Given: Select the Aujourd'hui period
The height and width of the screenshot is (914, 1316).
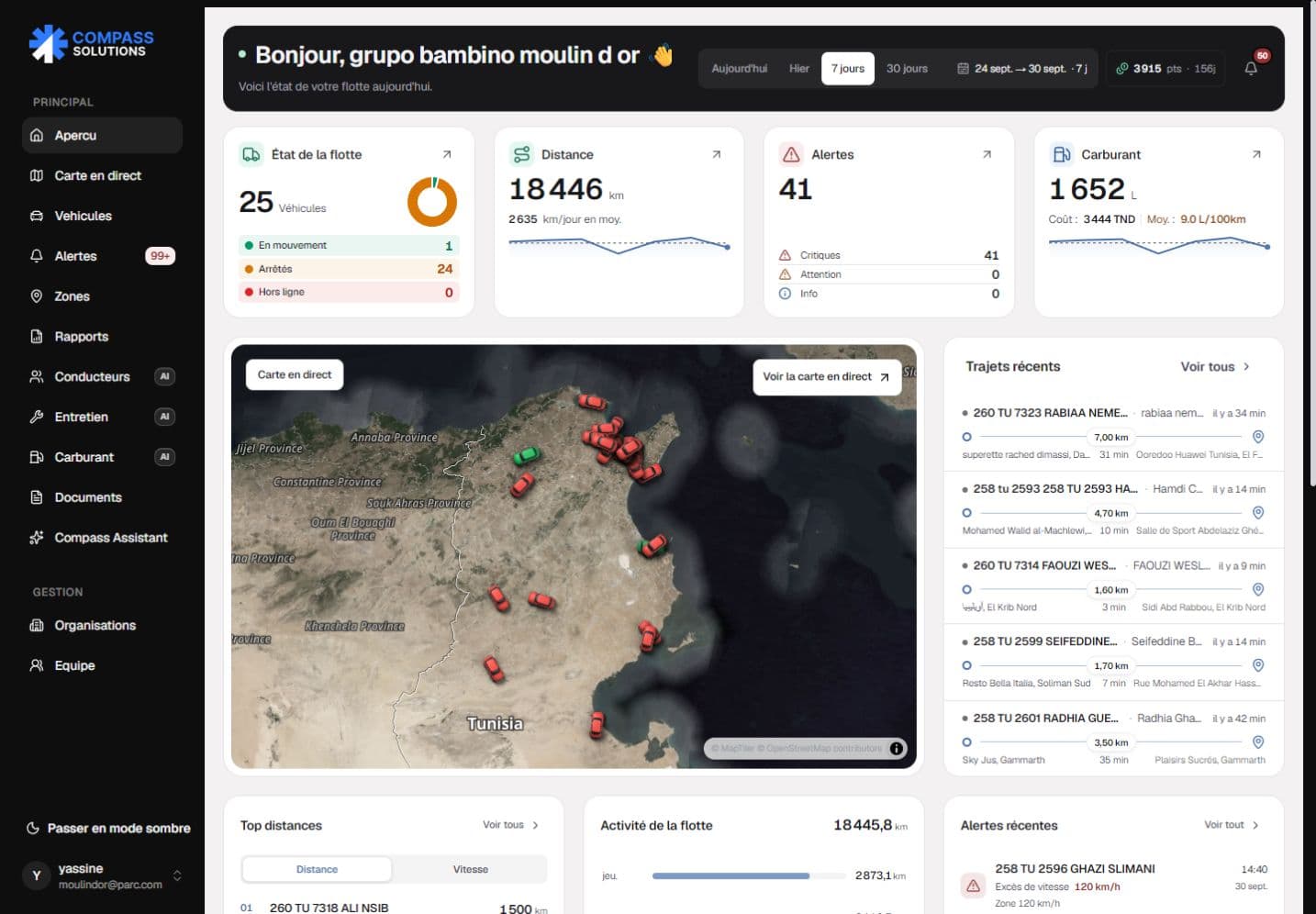Looking at the screenshot, I should 739,69.
